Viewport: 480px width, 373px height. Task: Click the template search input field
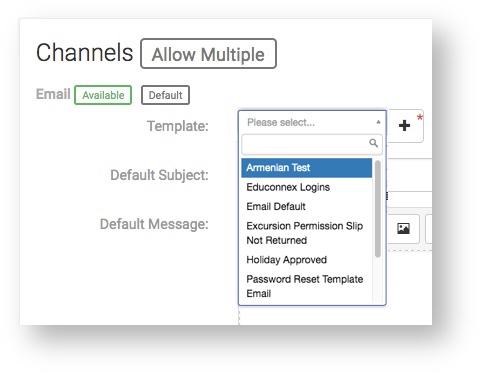312,144
